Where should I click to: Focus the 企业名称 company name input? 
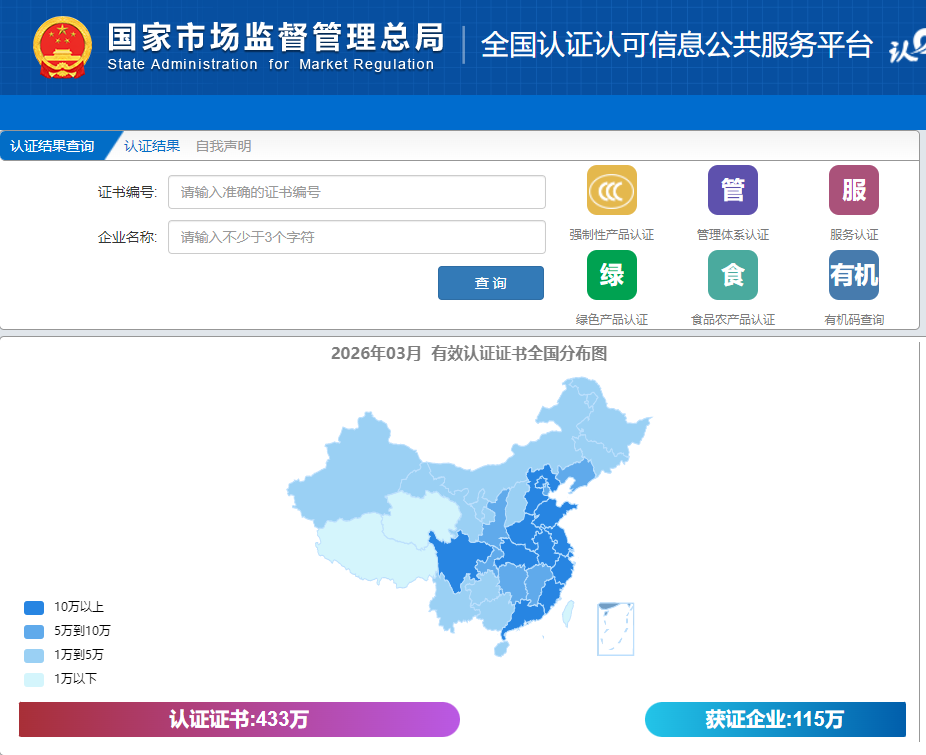click(x=356, y=237)
